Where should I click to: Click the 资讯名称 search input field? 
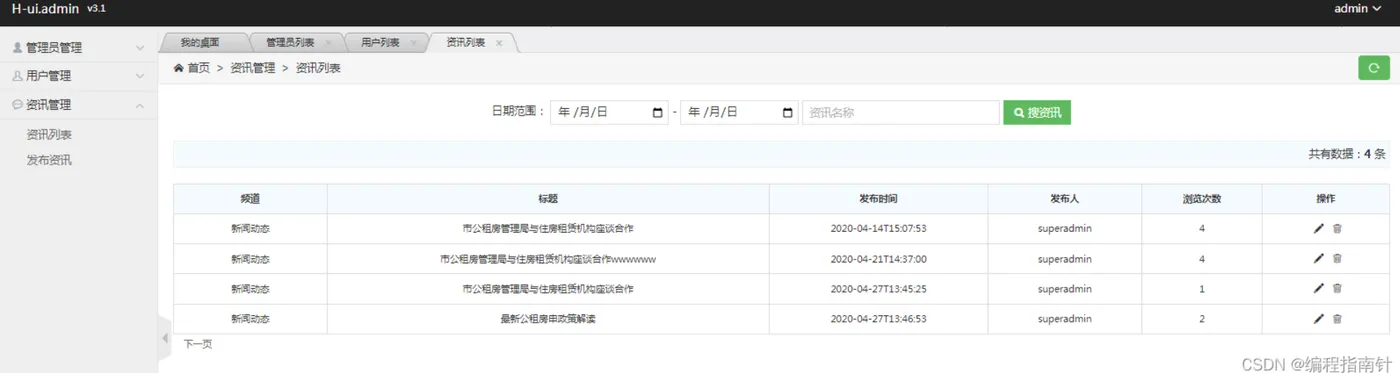[900, 113]
